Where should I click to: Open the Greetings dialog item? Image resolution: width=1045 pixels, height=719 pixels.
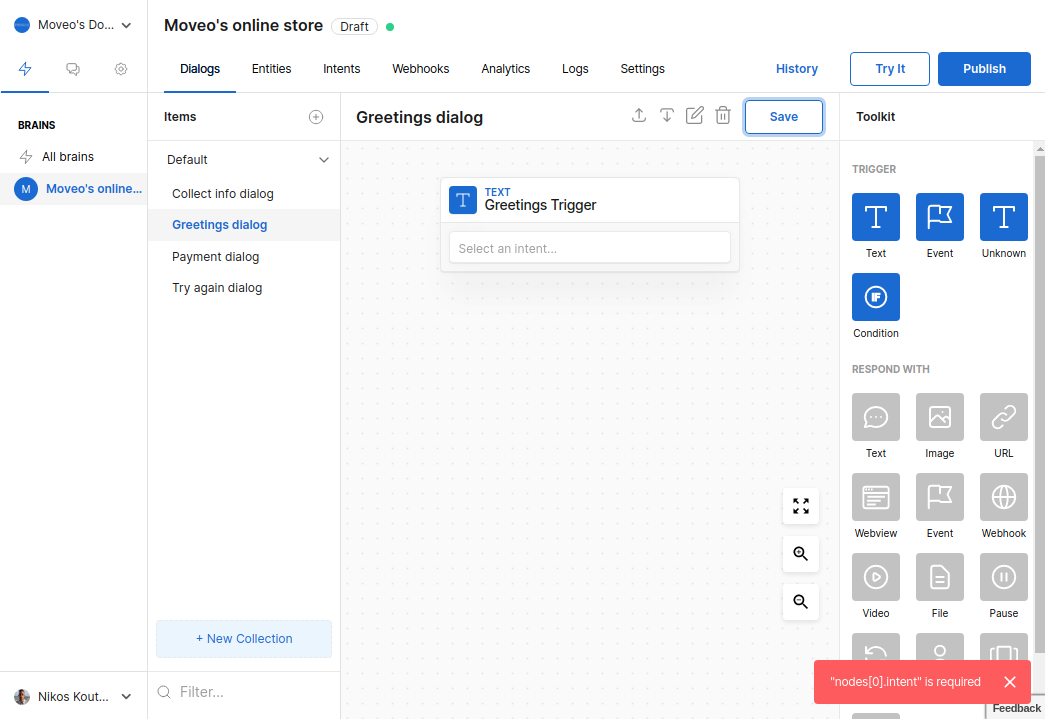[244, 225]
